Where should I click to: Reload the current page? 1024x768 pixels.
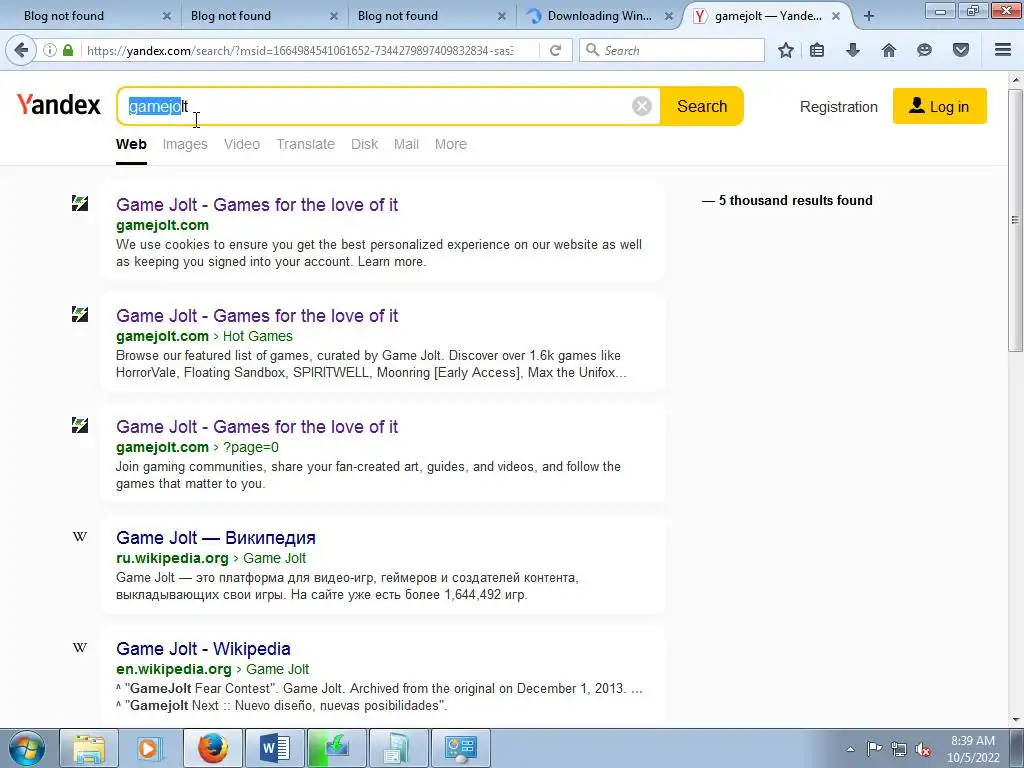pos(556,50)
